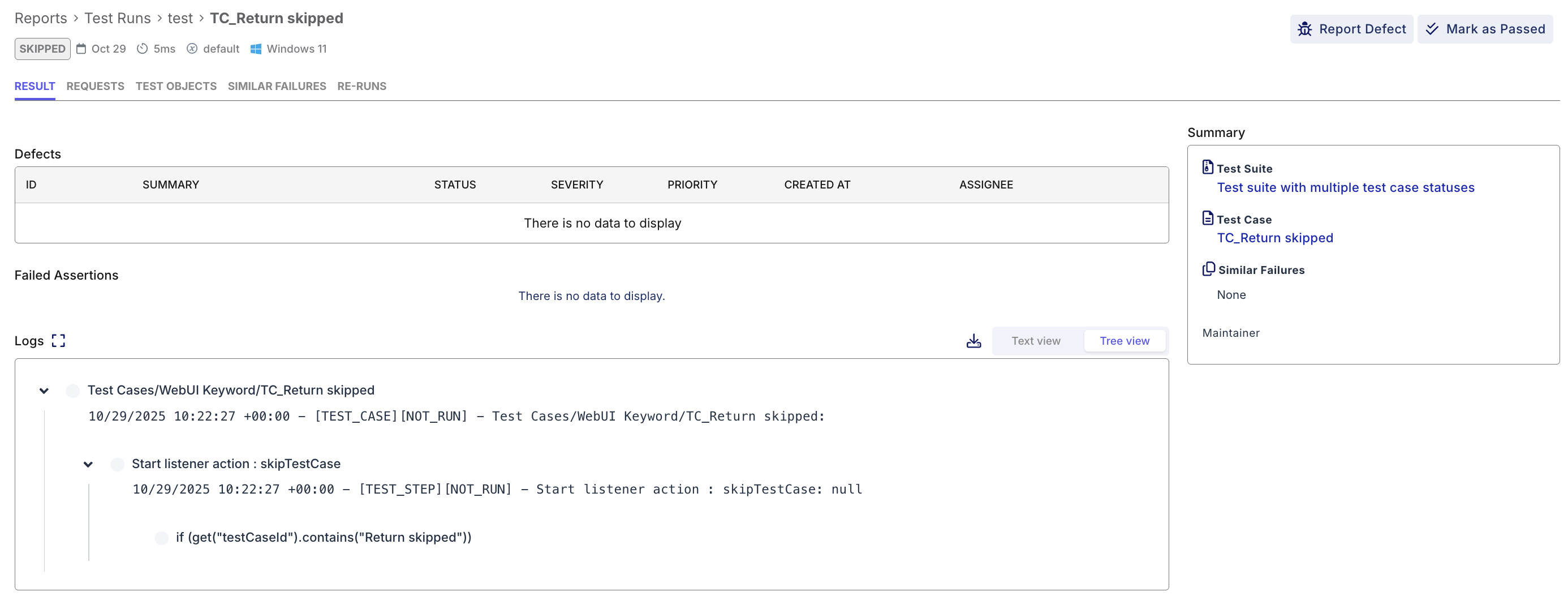Open the test suite with multiple statuses link
Image resolution: width=1568 pixels, height=600 pixels.
click(x=1345, y=187)
